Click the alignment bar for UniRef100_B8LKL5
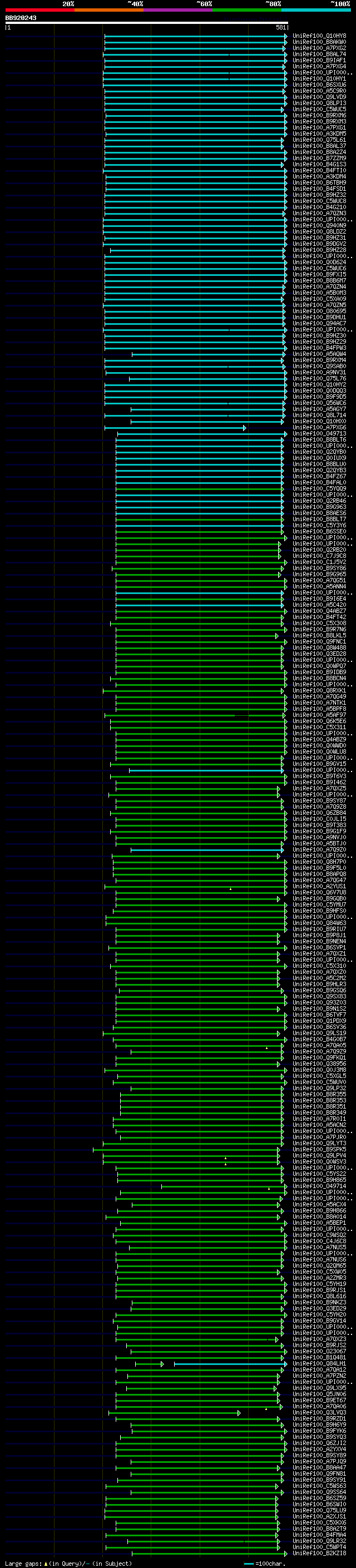 pyautogui.click(x=196, y=635)
